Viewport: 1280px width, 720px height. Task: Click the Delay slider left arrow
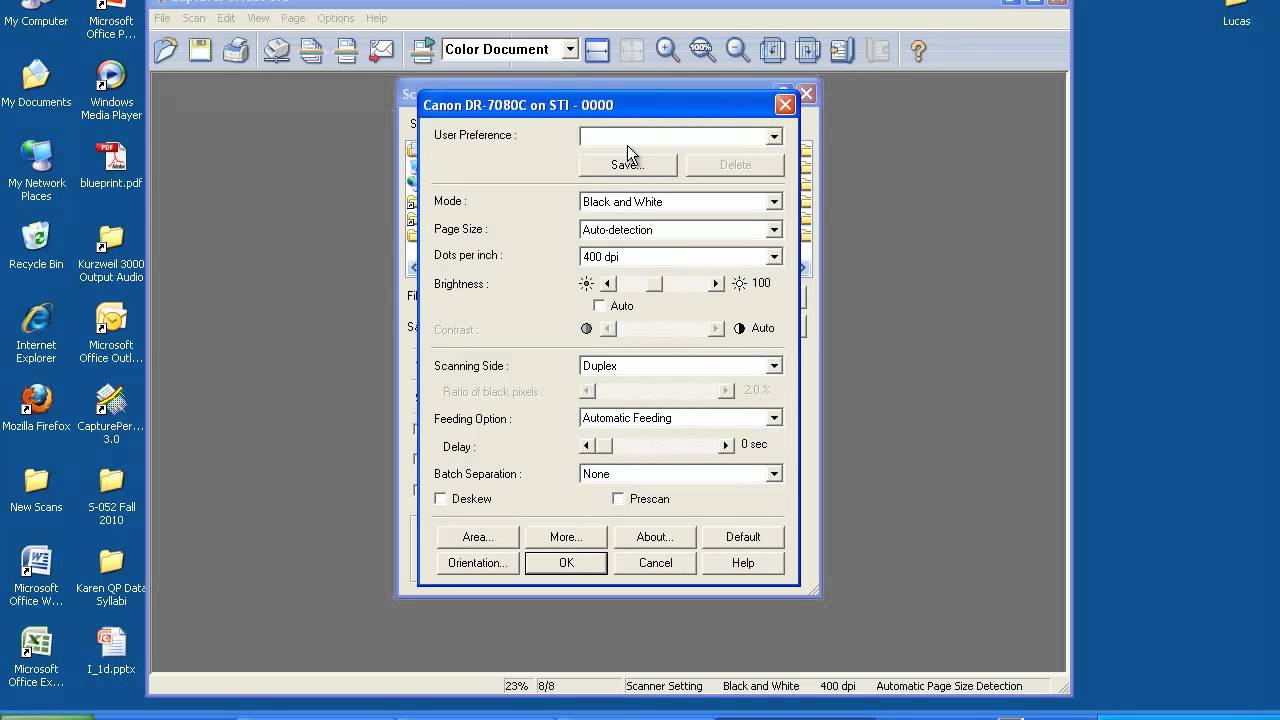tap(588, 446)
